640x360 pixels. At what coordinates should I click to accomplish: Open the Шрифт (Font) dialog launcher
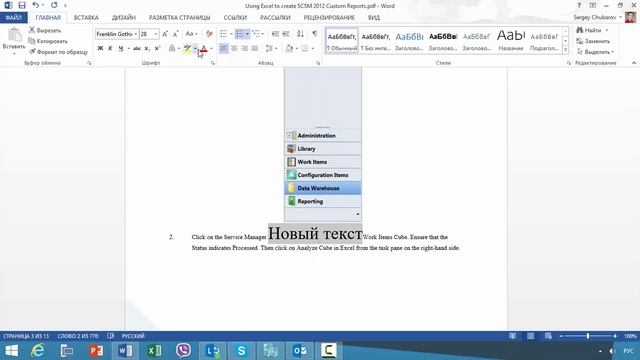(213, 63)
